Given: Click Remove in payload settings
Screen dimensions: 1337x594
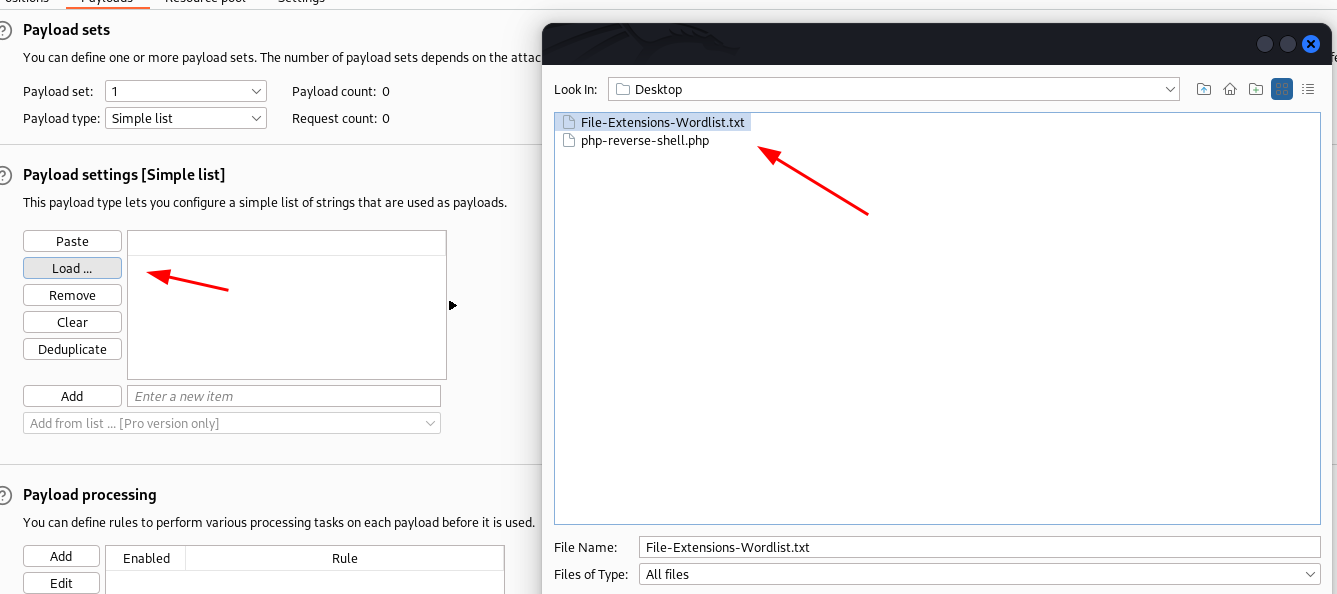Looking at the screenshot, I should pos(72,295).
